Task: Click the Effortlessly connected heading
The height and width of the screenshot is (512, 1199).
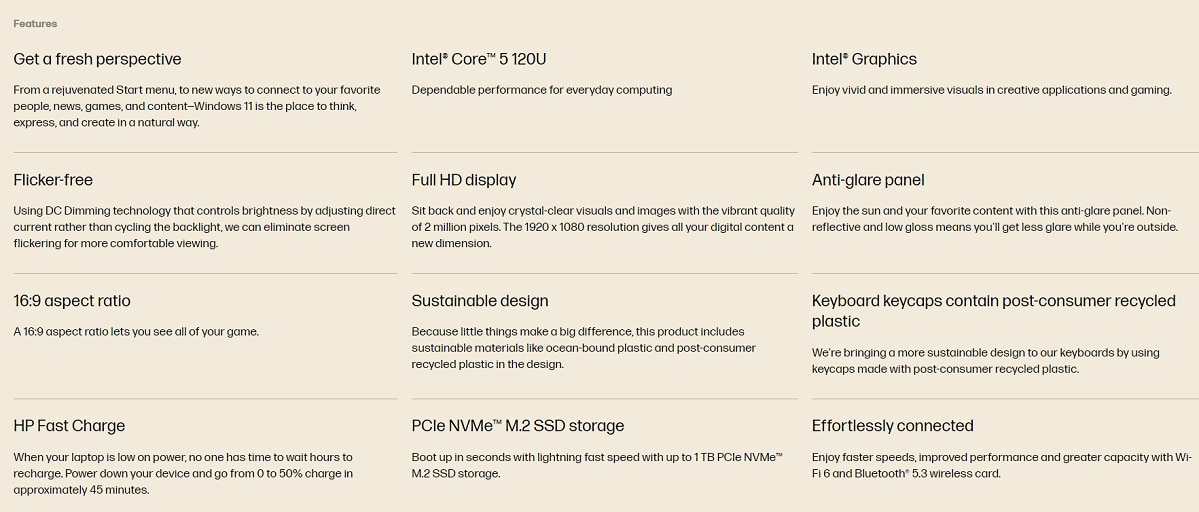Action: (892, 426)
